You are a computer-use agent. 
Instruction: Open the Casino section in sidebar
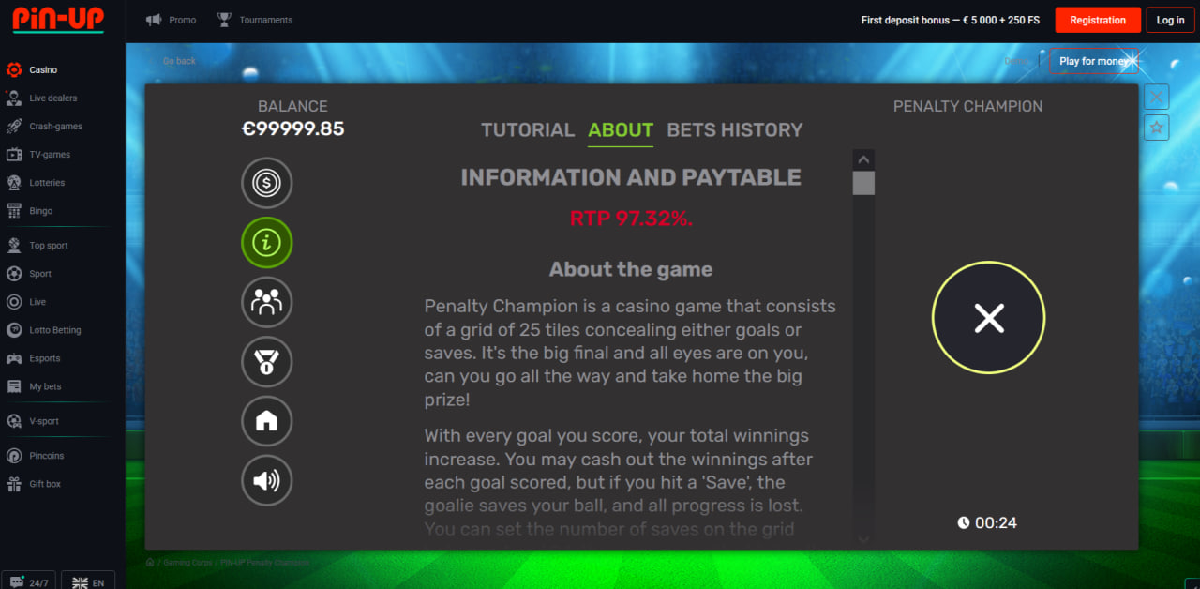42,69
